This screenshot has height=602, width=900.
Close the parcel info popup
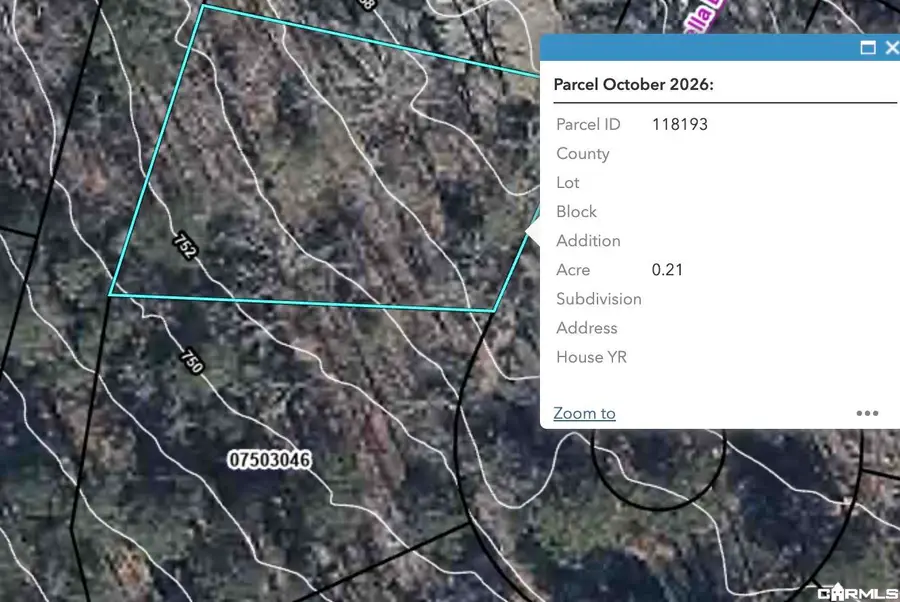(892, 48)
